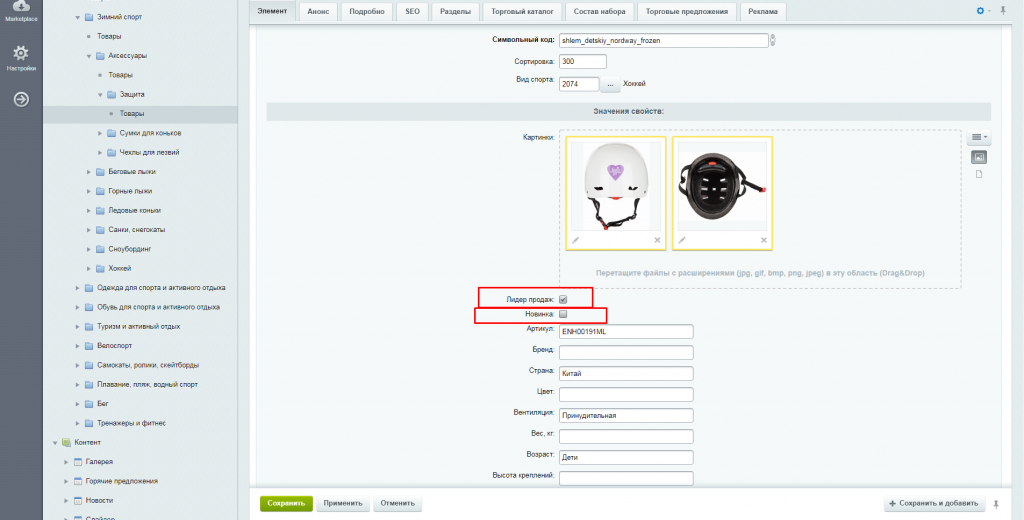This screenshot has height=520, width=1024.
Task: Click the white helmet thumbnail
Action: 616,186
